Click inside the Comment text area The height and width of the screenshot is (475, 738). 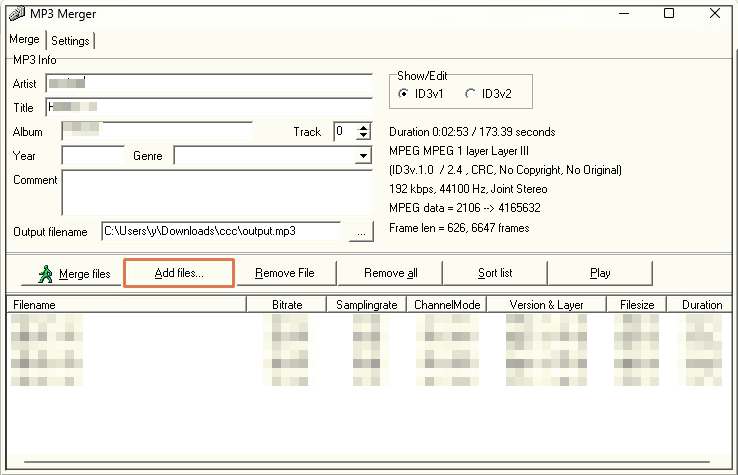point(217,193)
